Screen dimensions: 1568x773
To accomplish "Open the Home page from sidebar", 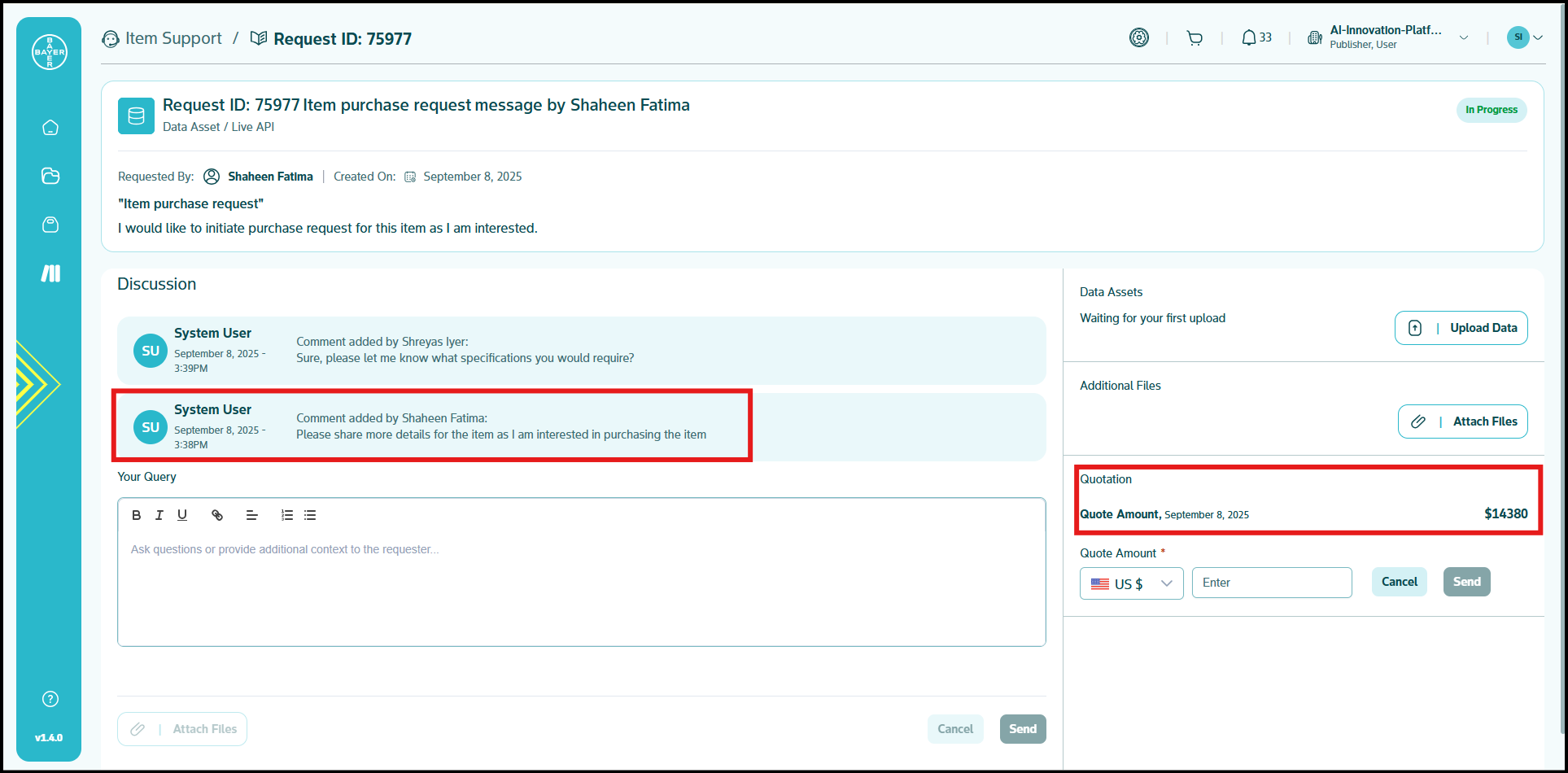I will (x=50, y=128).
